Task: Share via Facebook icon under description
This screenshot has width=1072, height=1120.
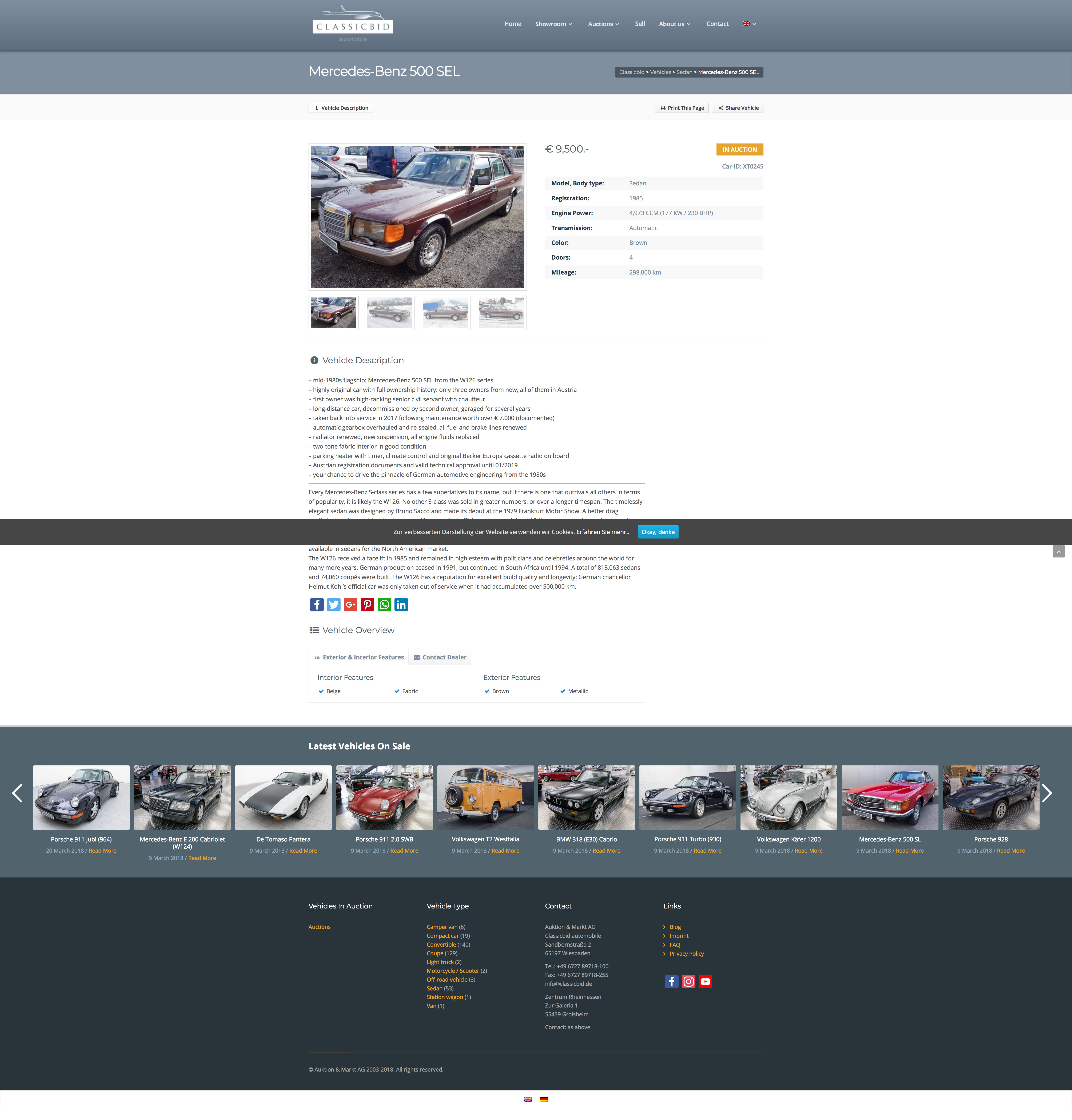Action: [317, 605]
